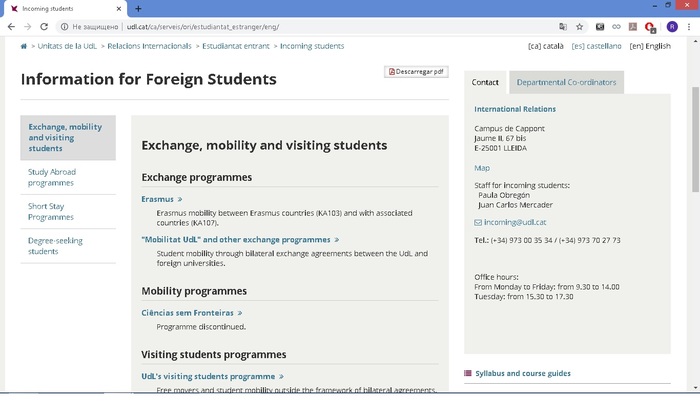Open Study Abroad programmes sidebar item
The image size is (700, 416).
click(52, 177)
